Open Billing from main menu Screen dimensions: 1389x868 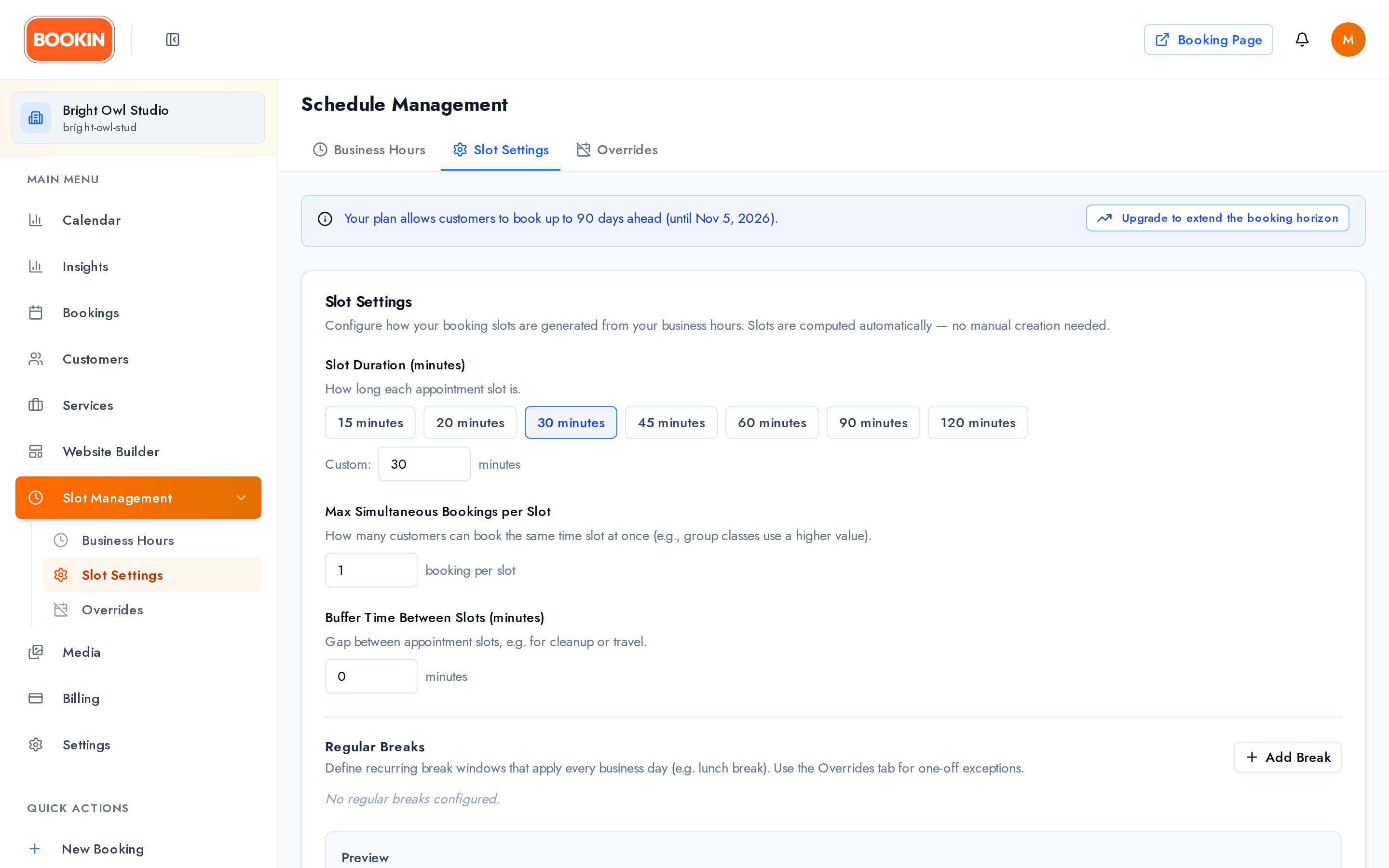[138, 699]
